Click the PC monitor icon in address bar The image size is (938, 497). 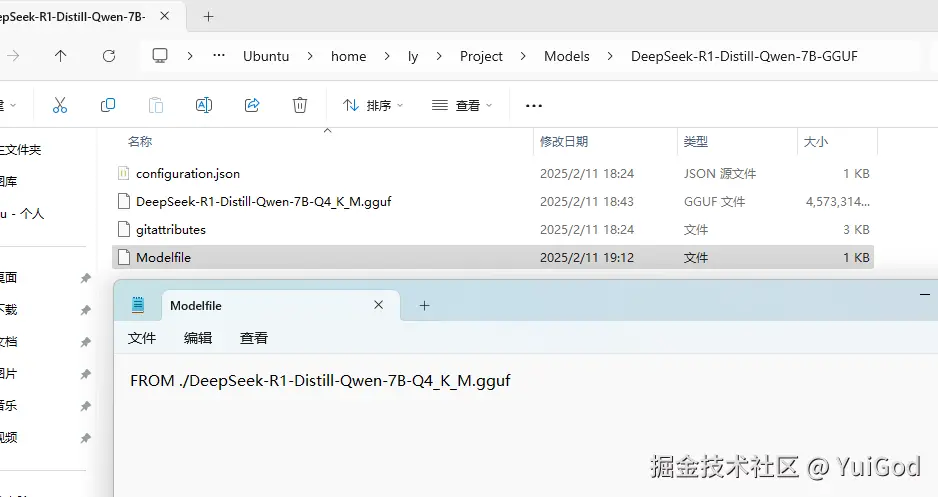(x=160, y=56)
